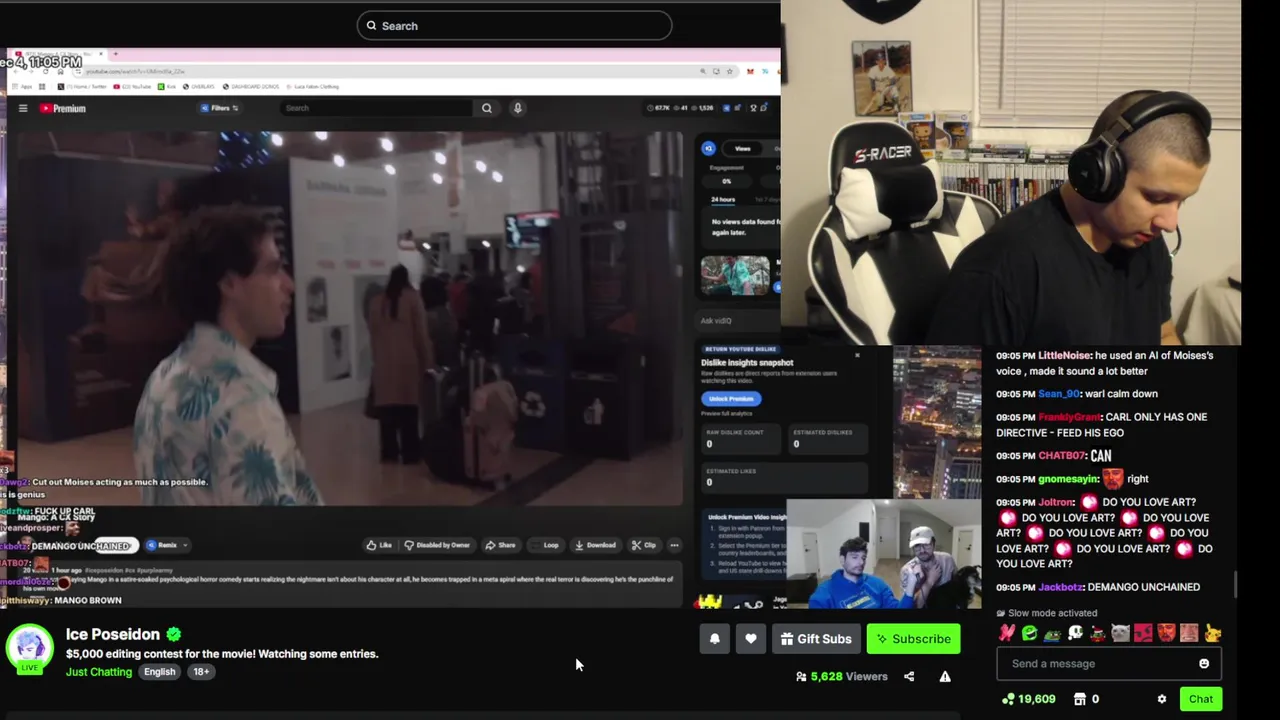Click the Like button under the video
This screenshot has width=1280, height=720.
tap(379, 545)
